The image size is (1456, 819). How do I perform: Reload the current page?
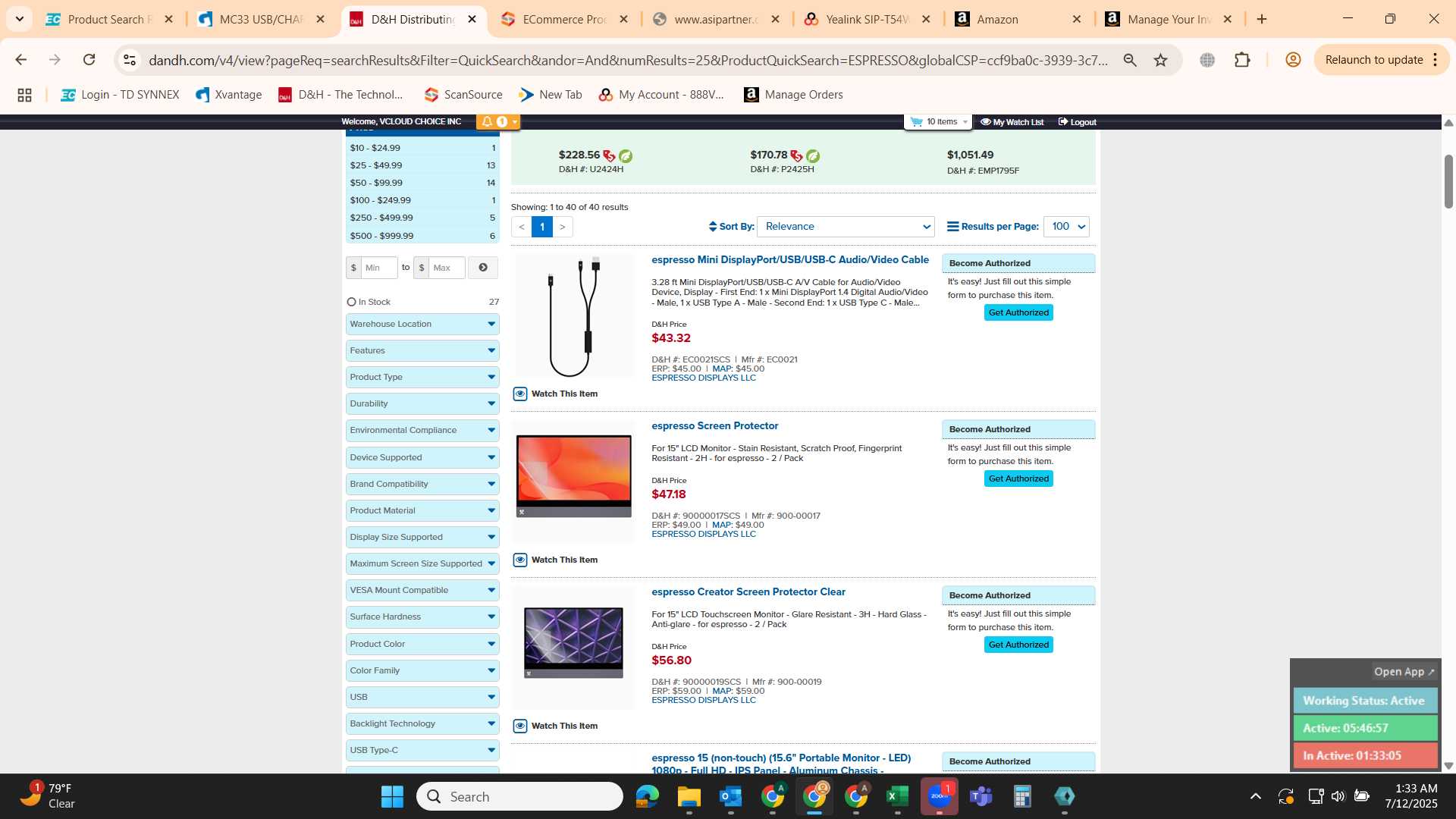[89, 60]
